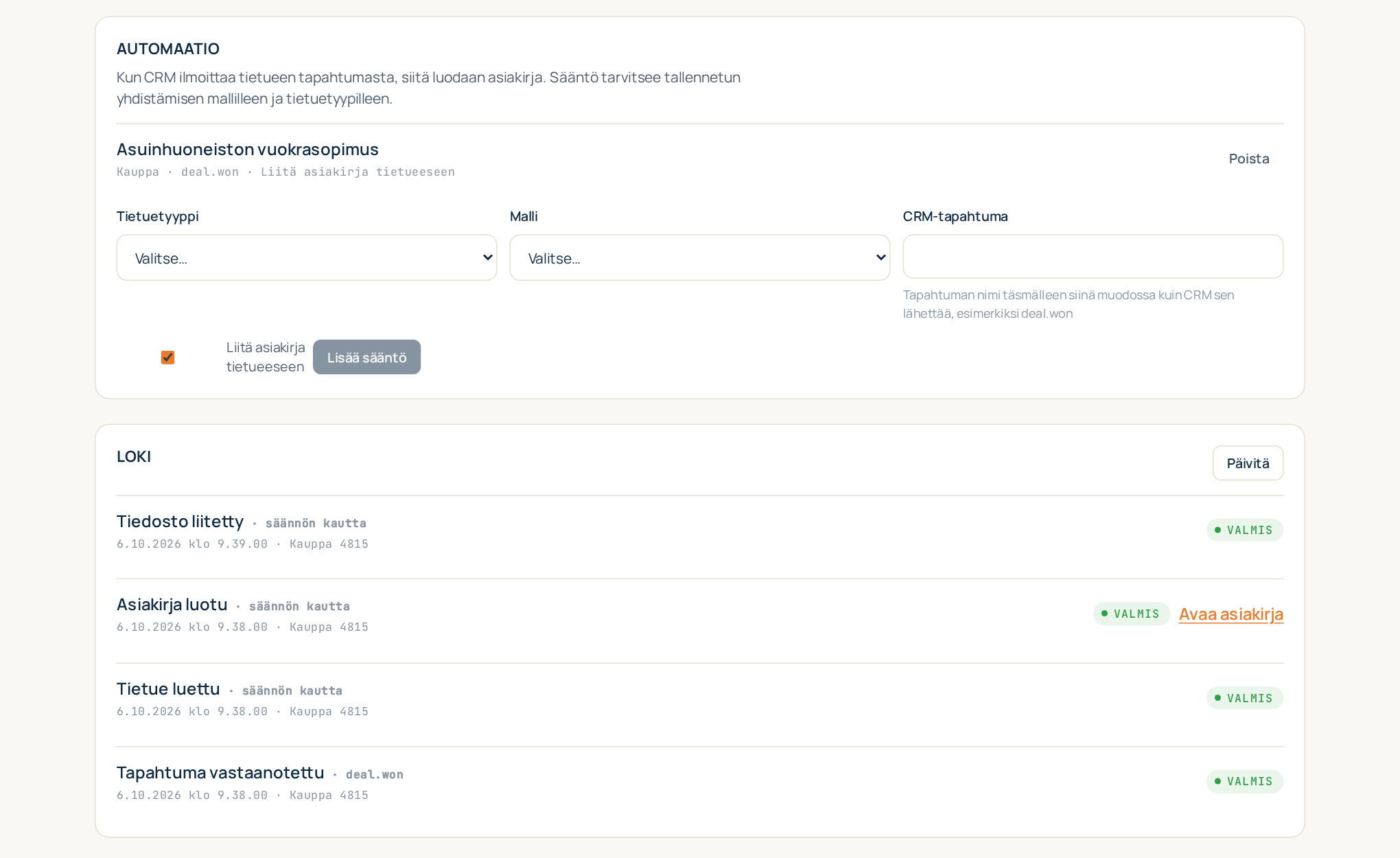Refresh the log with Päivitä
1400x858 pixels.
[1248, 463]
